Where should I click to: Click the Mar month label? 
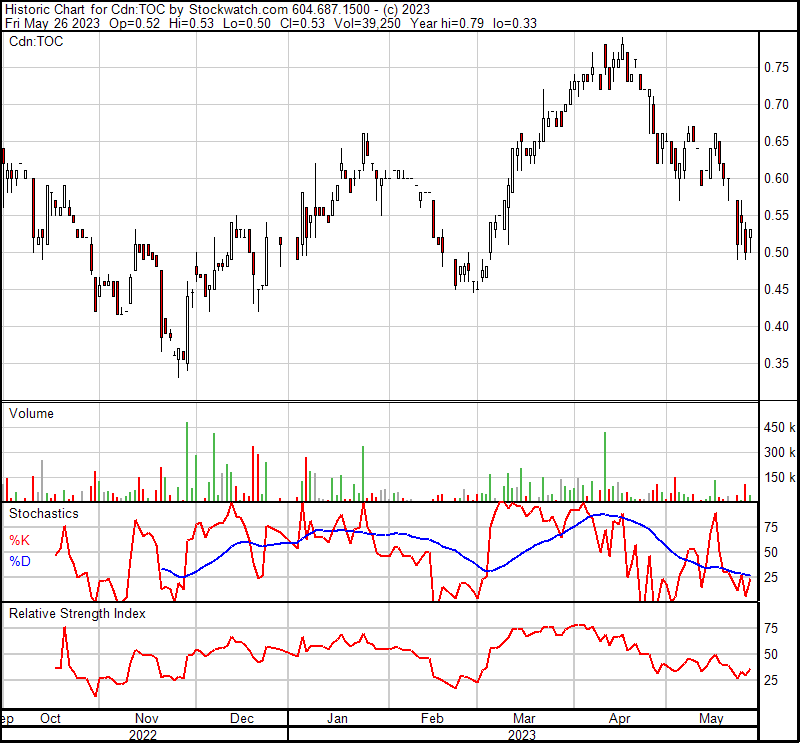pos(524,719)
